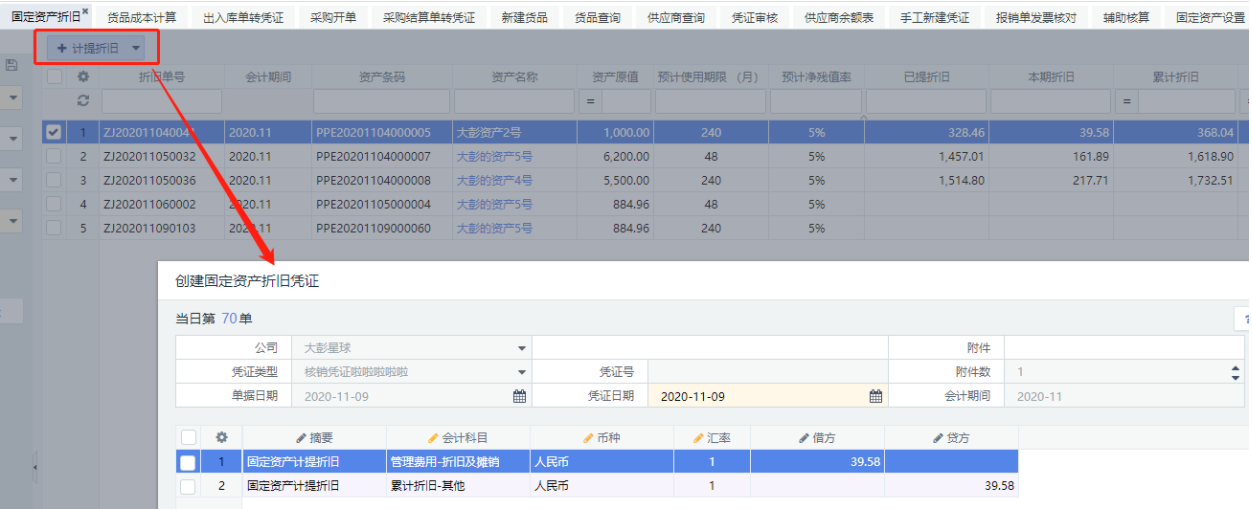
Task: Click the refresh icon in the filter row
Action: (x=84, y=101)
